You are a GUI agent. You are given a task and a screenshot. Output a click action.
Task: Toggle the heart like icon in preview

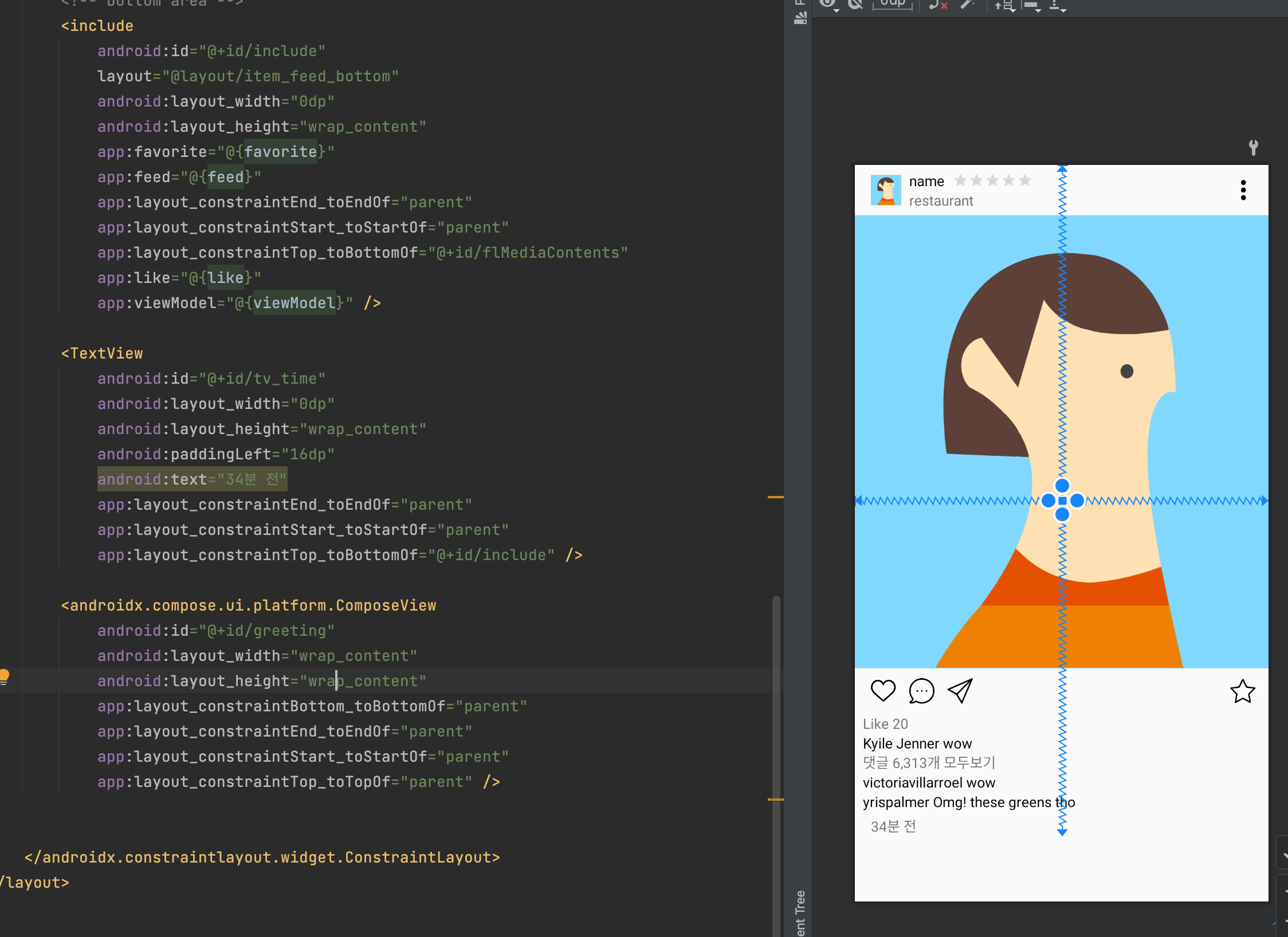coord(882,691)
